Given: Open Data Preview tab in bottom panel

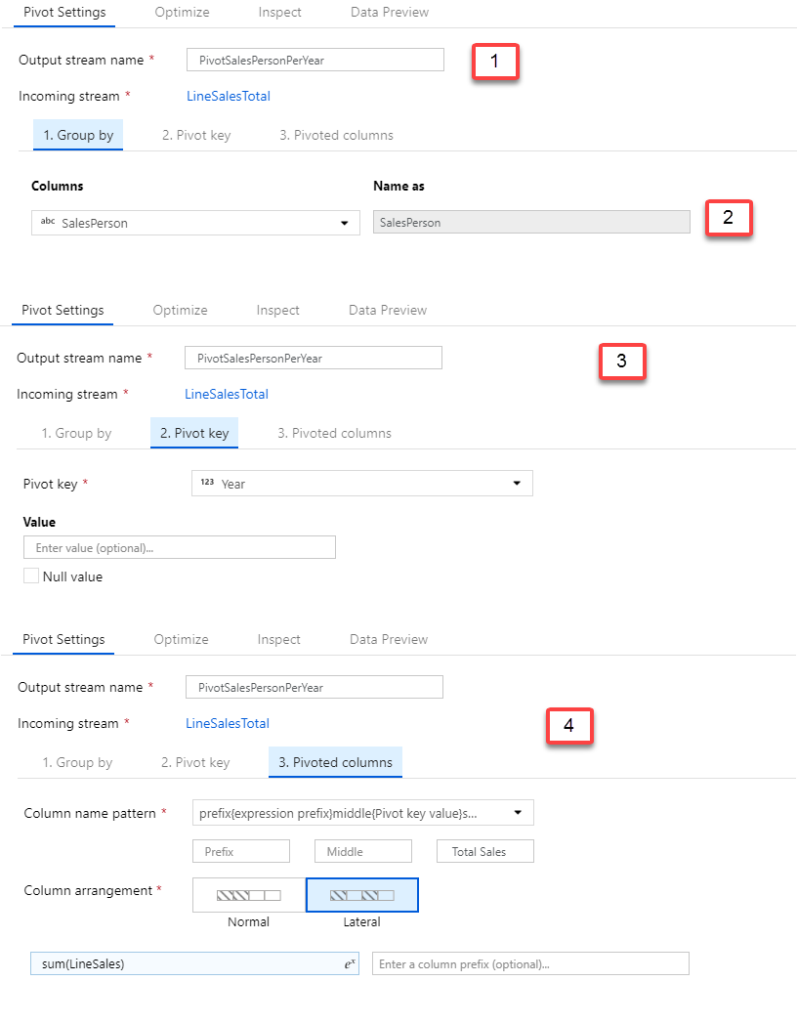Looking at the screenshot, I should 388,639.
